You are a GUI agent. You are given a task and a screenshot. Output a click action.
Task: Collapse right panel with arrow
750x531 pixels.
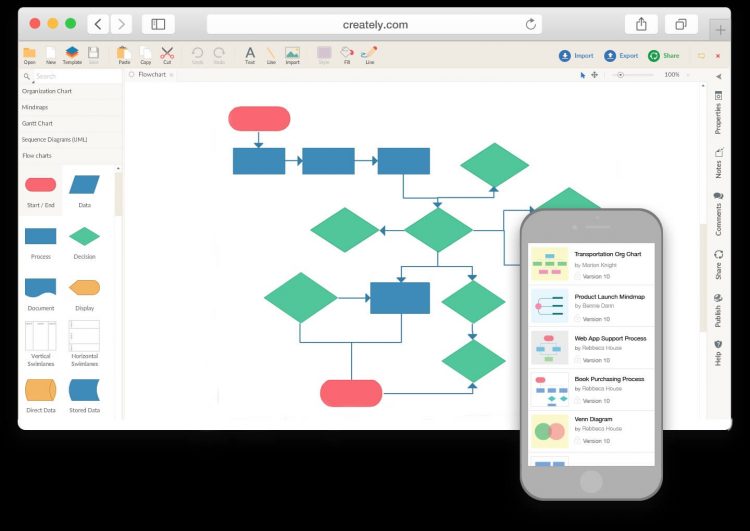pyautogui.click(x=718, y=77)
